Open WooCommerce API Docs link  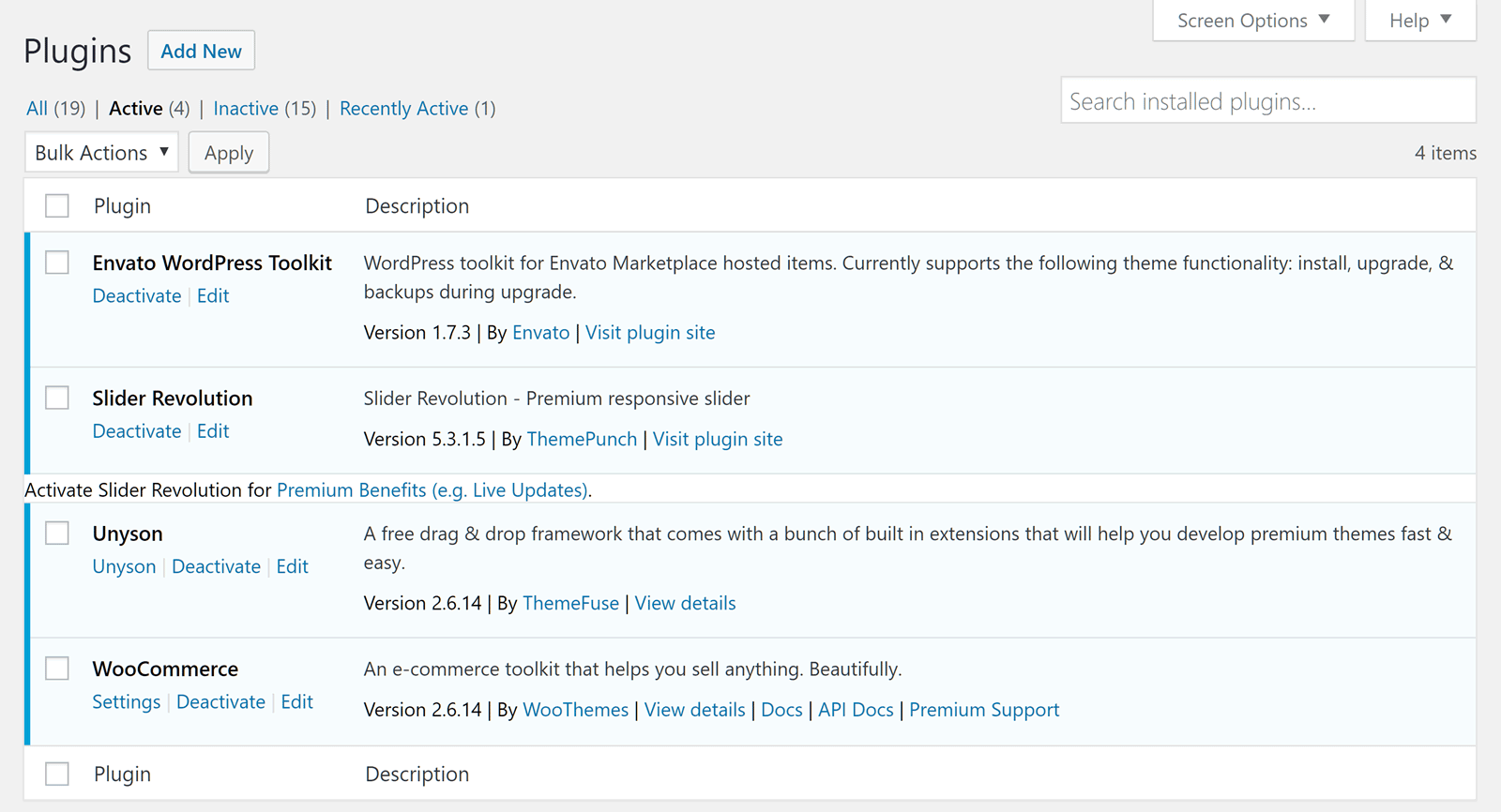click(856, 711)
